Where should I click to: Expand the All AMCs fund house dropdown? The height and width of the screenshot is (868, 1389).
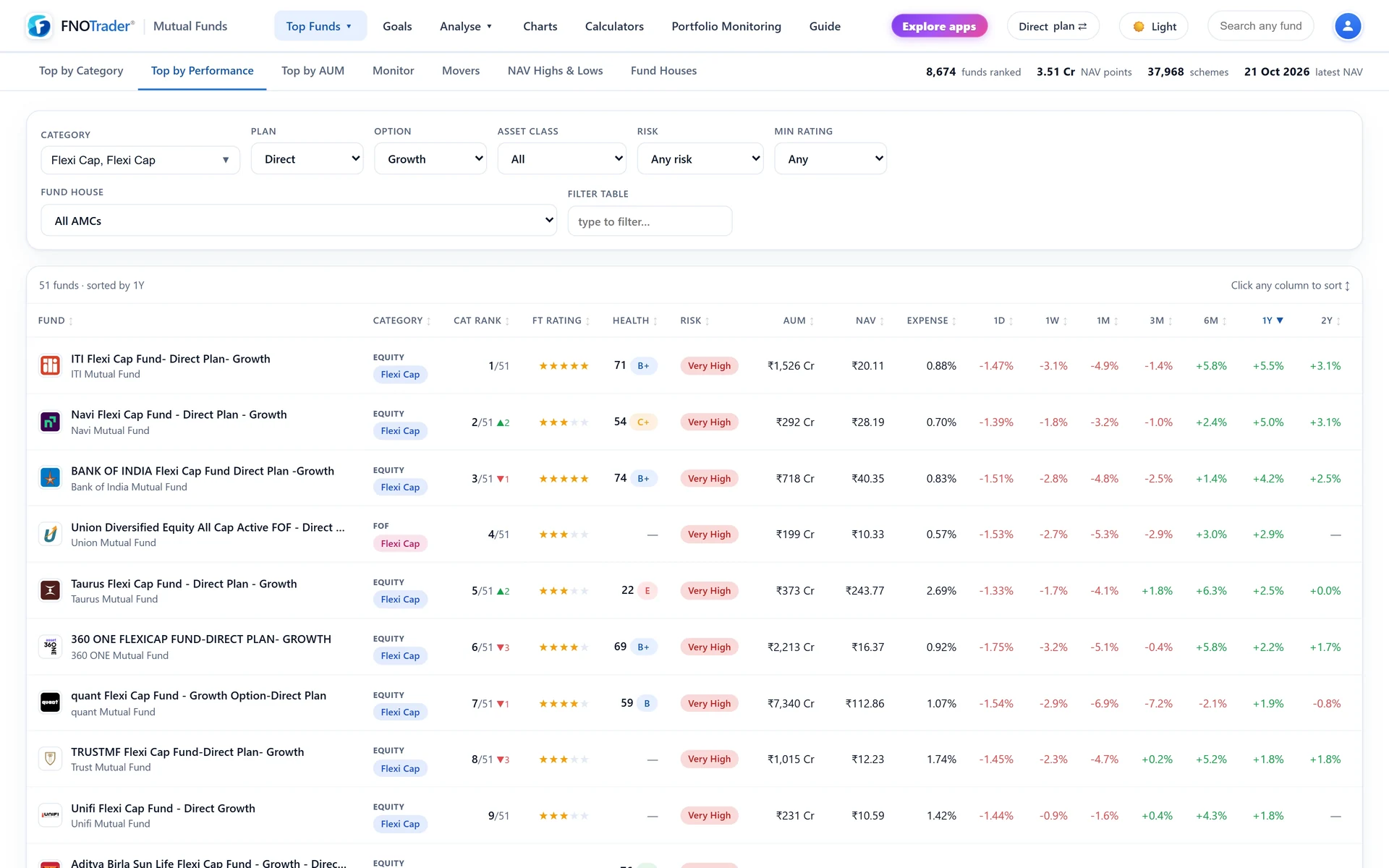coord(299,221)
